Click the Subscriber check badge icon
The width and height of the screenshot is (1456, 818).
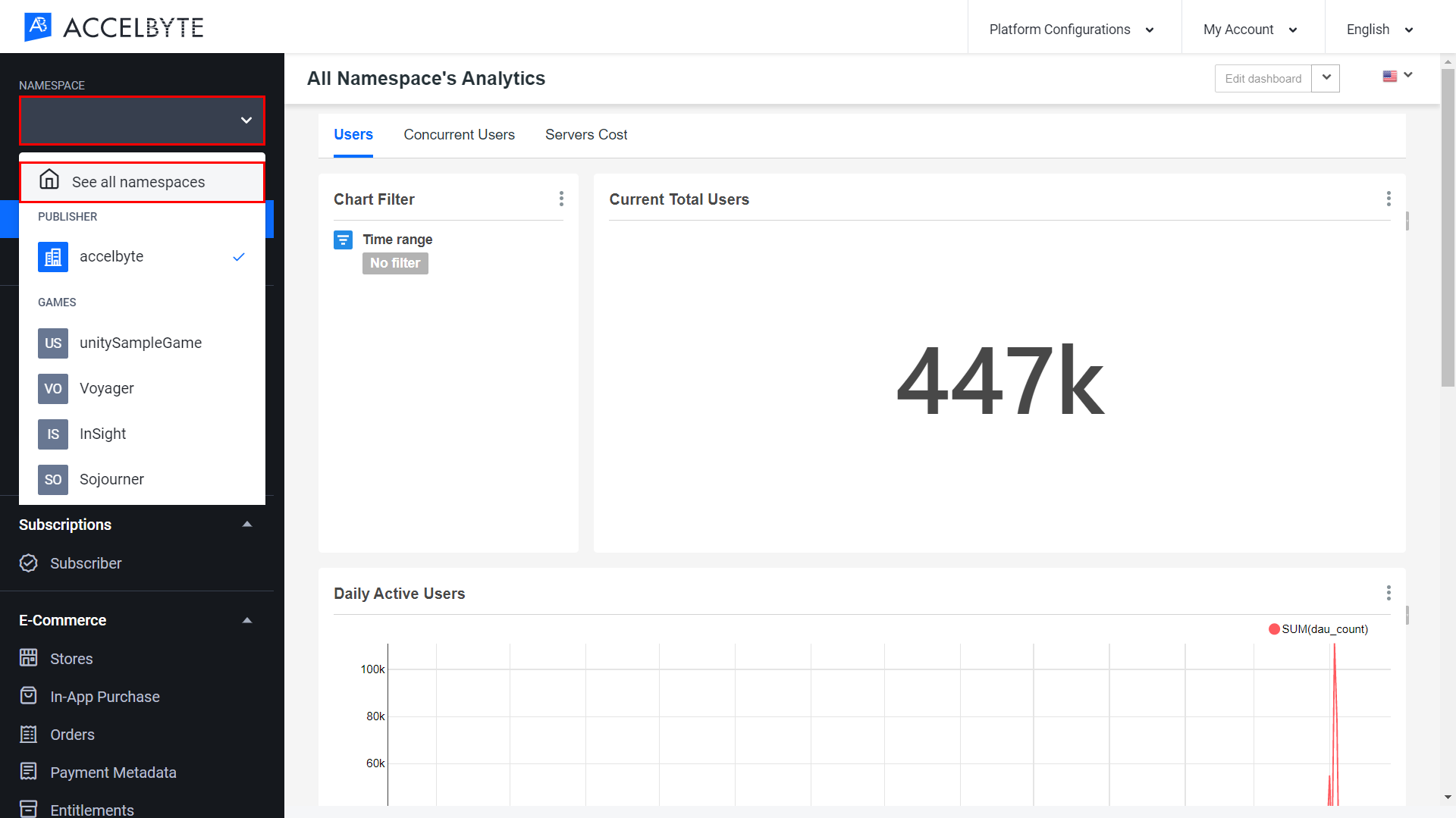click(x=29, y=563)
